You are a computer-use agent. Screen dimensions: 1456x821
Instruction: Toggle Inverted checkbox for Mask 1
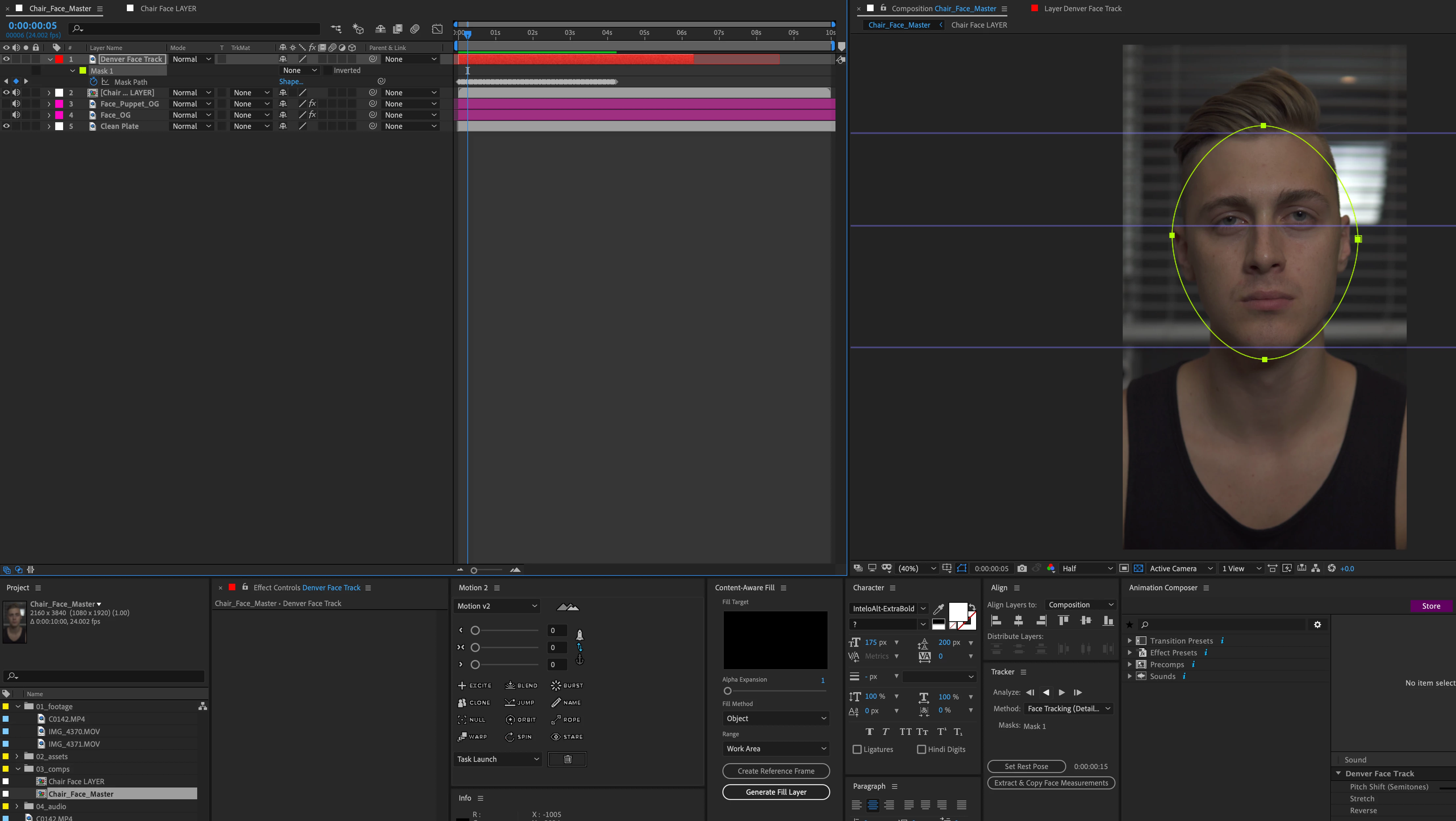click(328, 71)
